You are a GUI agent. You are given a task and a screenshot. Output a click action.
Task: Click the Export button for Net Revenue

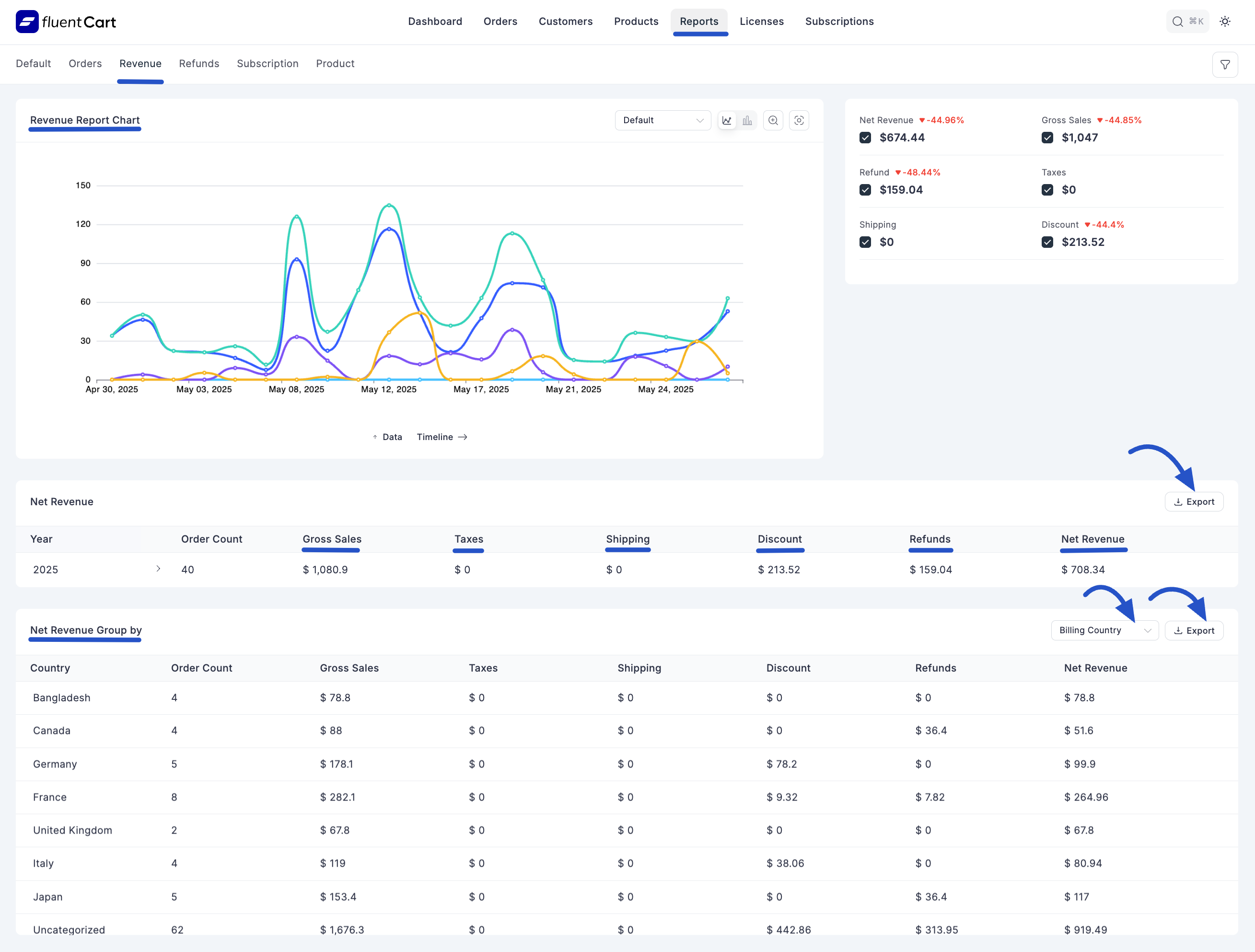pyautogui.click(x=1194, y=501)
